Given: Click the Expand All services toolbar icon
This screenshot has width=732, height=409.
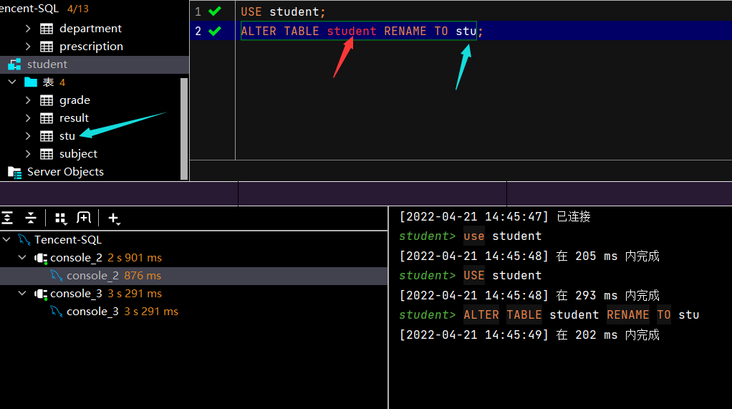Looking at the screenshot, I should point(7,218).
